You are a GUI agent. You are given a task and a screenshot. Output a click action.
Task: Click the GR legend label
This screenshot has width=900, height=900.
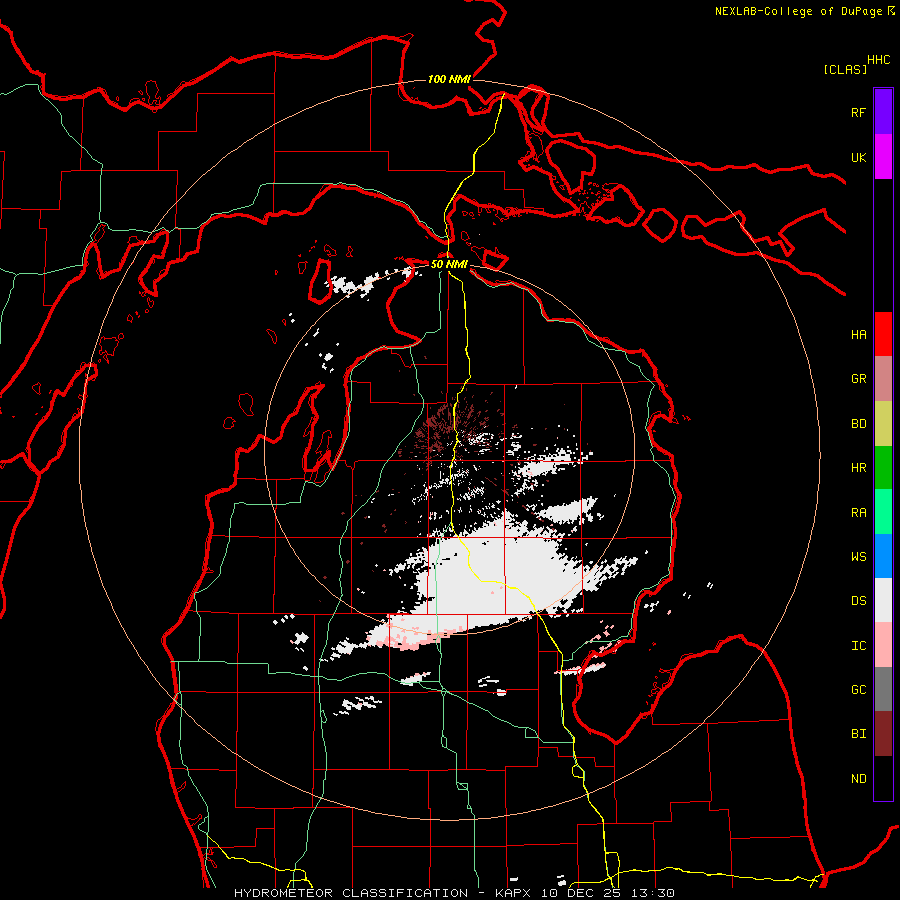point(858,379)
